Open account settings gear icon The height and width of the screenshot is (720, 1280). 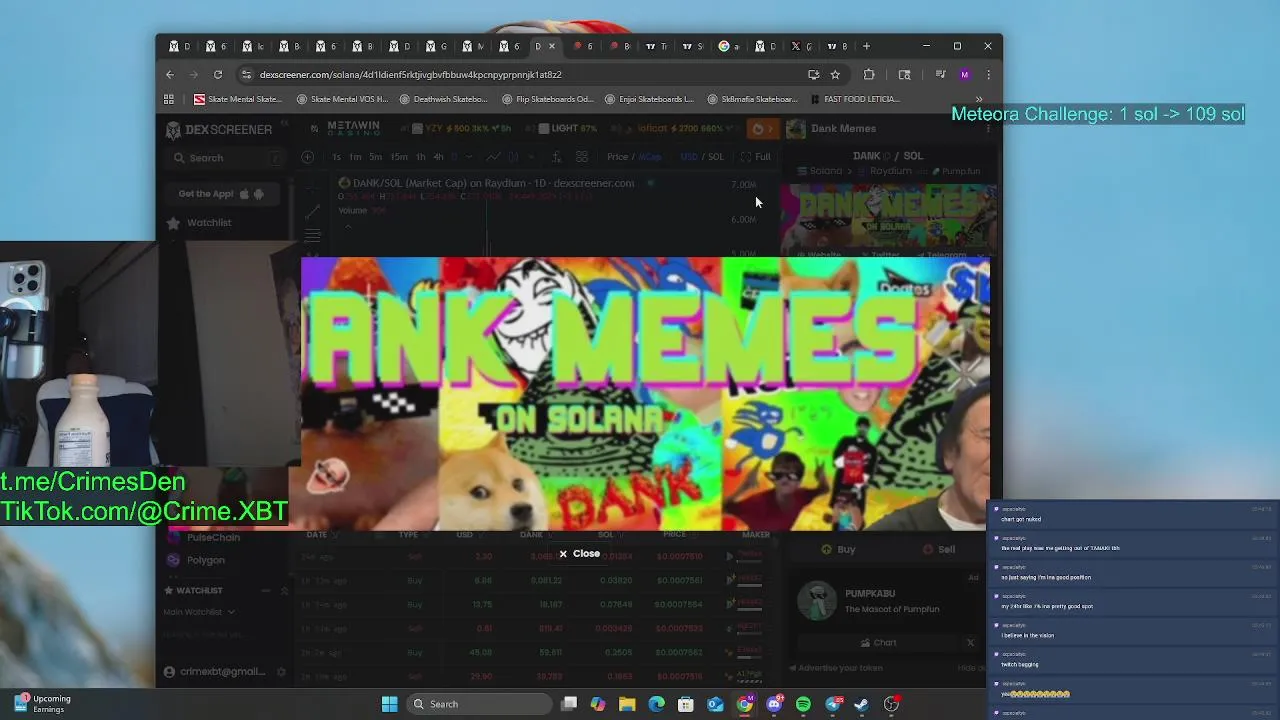(x=281, y=672)
